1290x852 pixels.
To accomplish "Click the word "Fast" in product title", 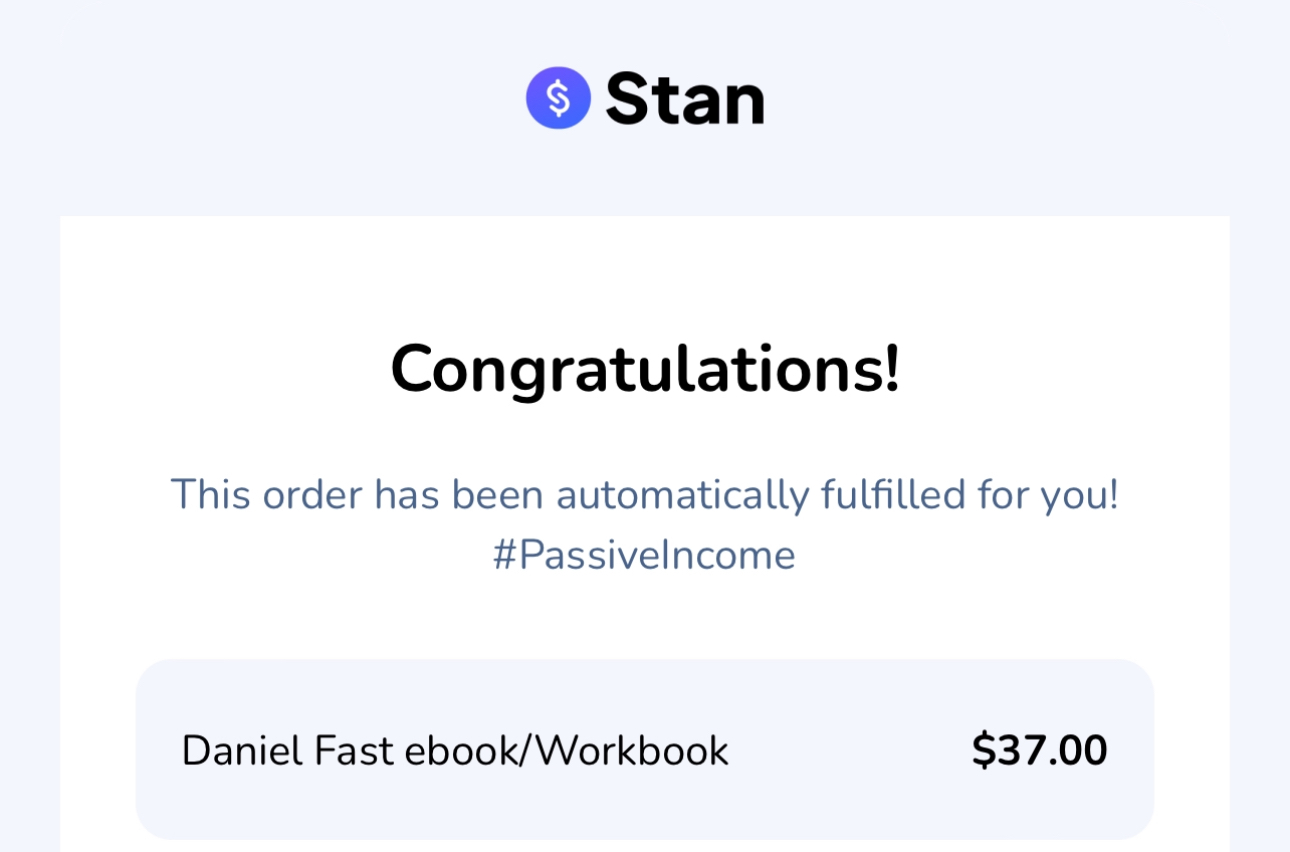I will [x=354, y=751].
